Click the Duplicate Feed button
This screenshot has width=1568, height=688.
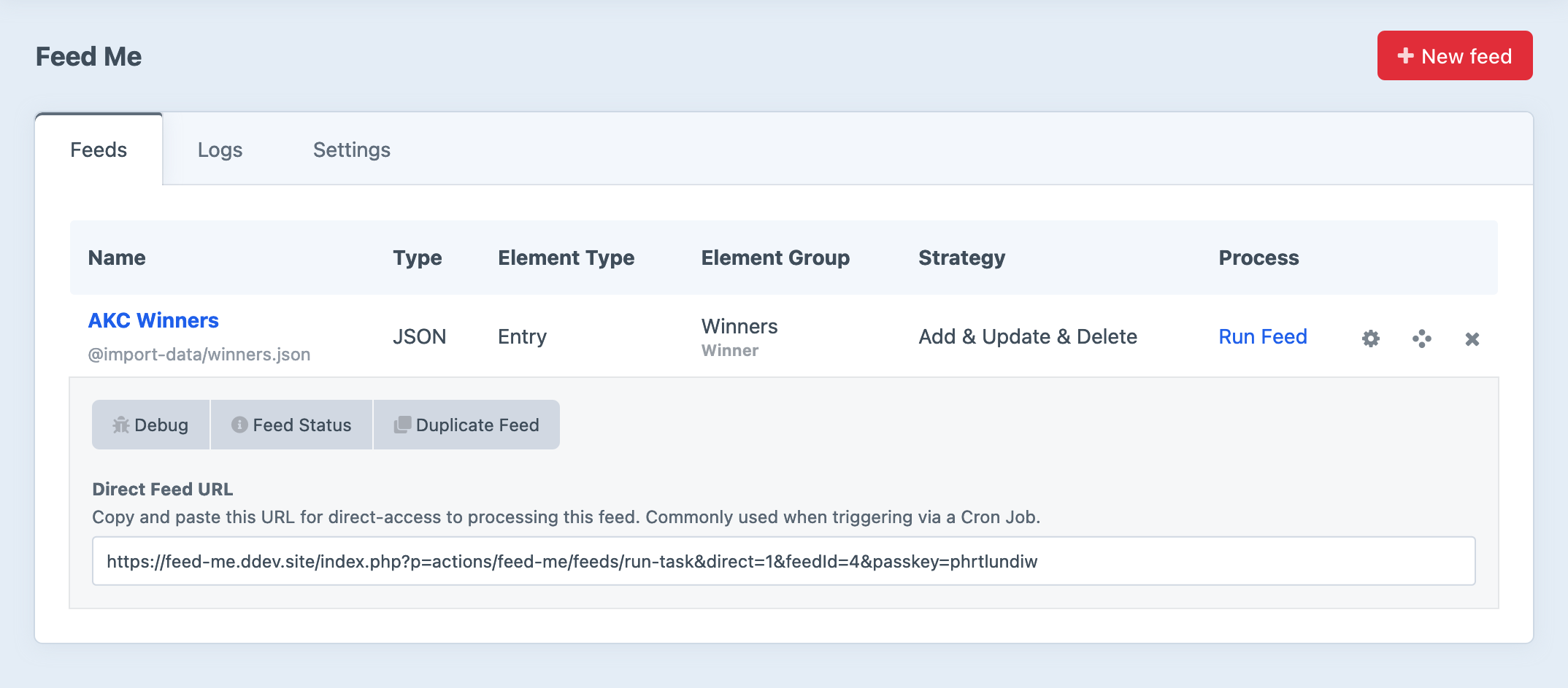466,425
